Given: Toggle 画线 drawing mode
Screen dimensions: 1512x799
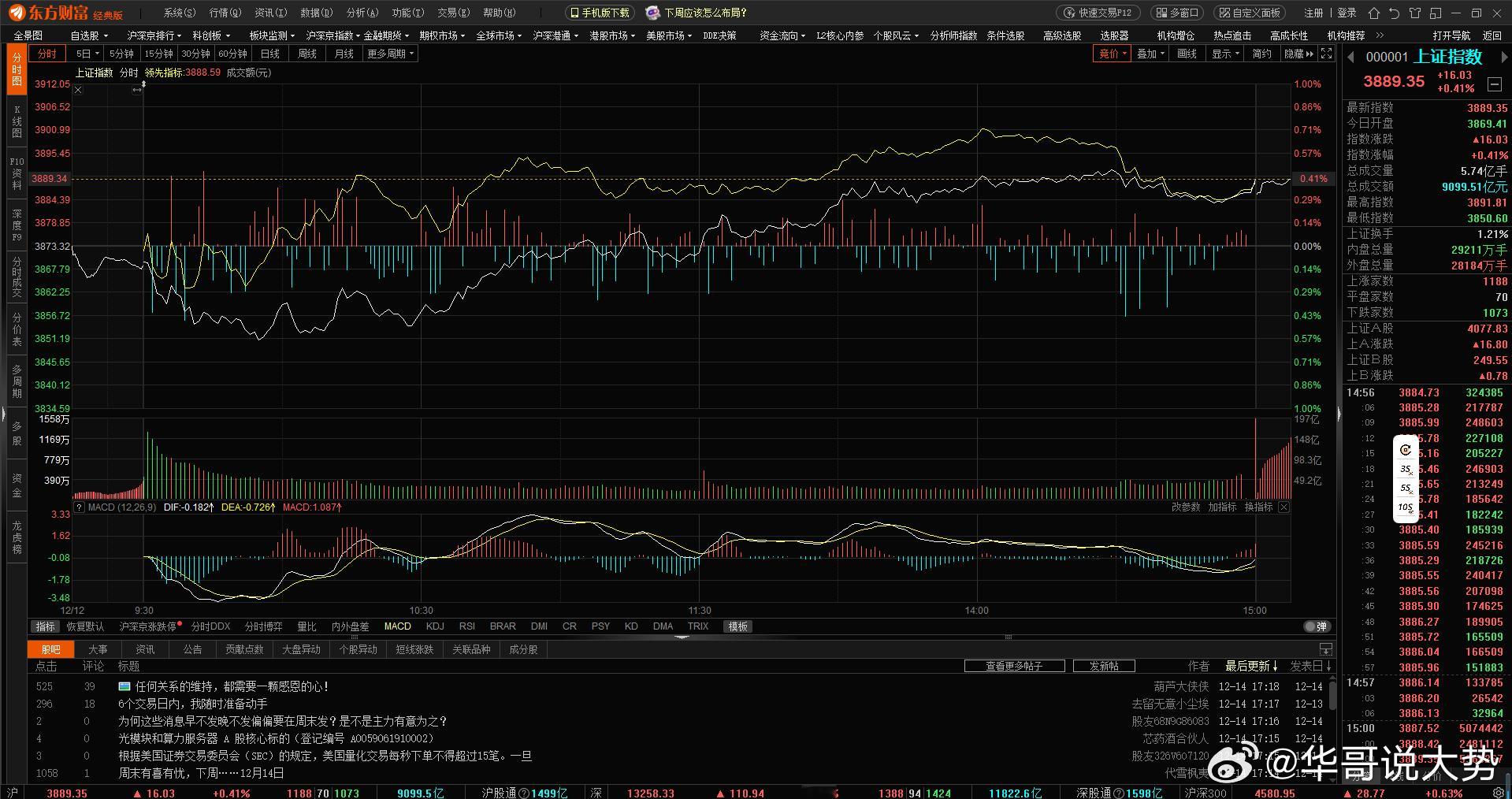Looking at the screenshot, I should tap(1187, 54).
